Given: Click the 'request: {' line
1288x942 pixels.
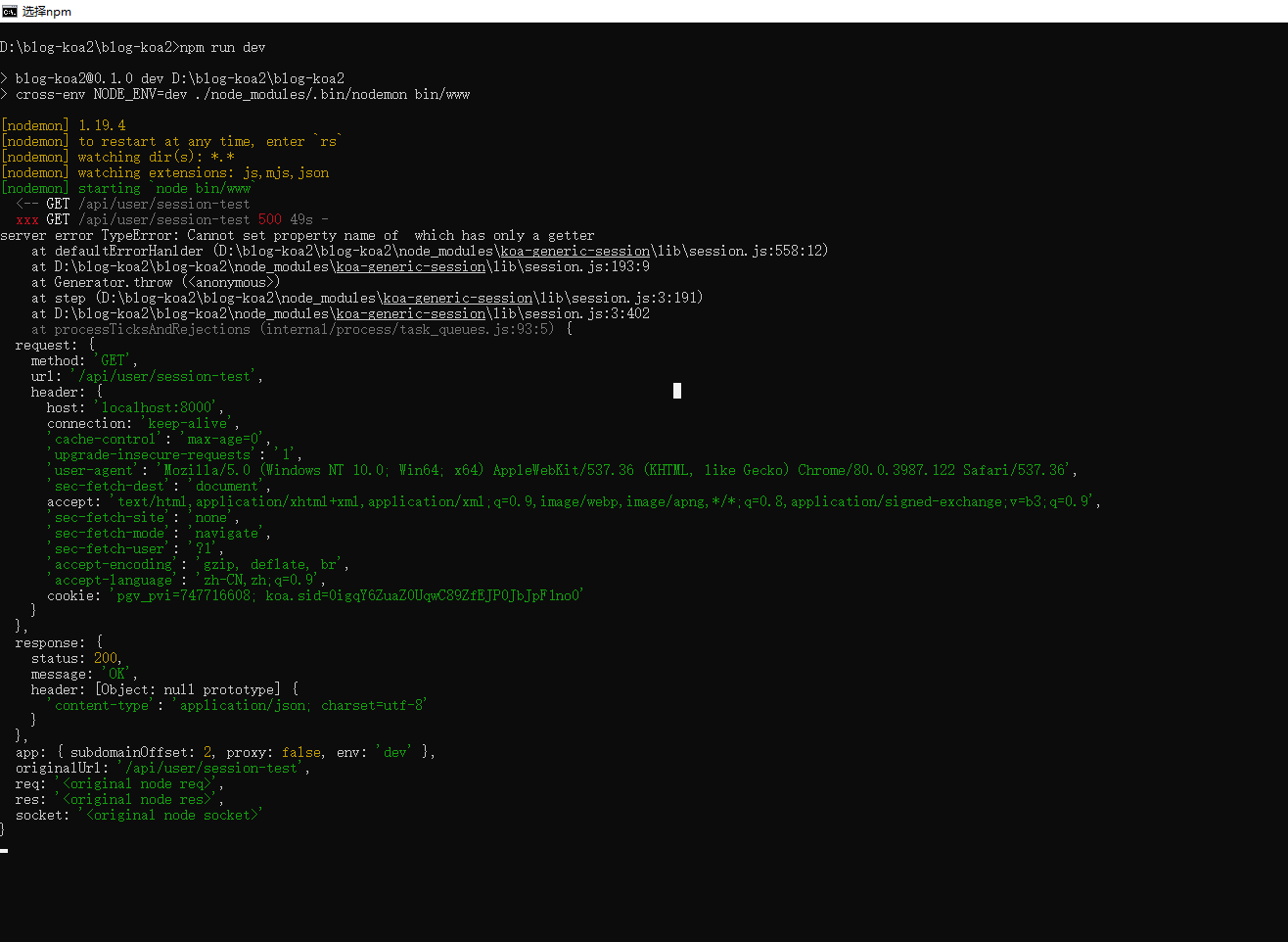Looking at the screenshot, I should [x=55, y=345].
